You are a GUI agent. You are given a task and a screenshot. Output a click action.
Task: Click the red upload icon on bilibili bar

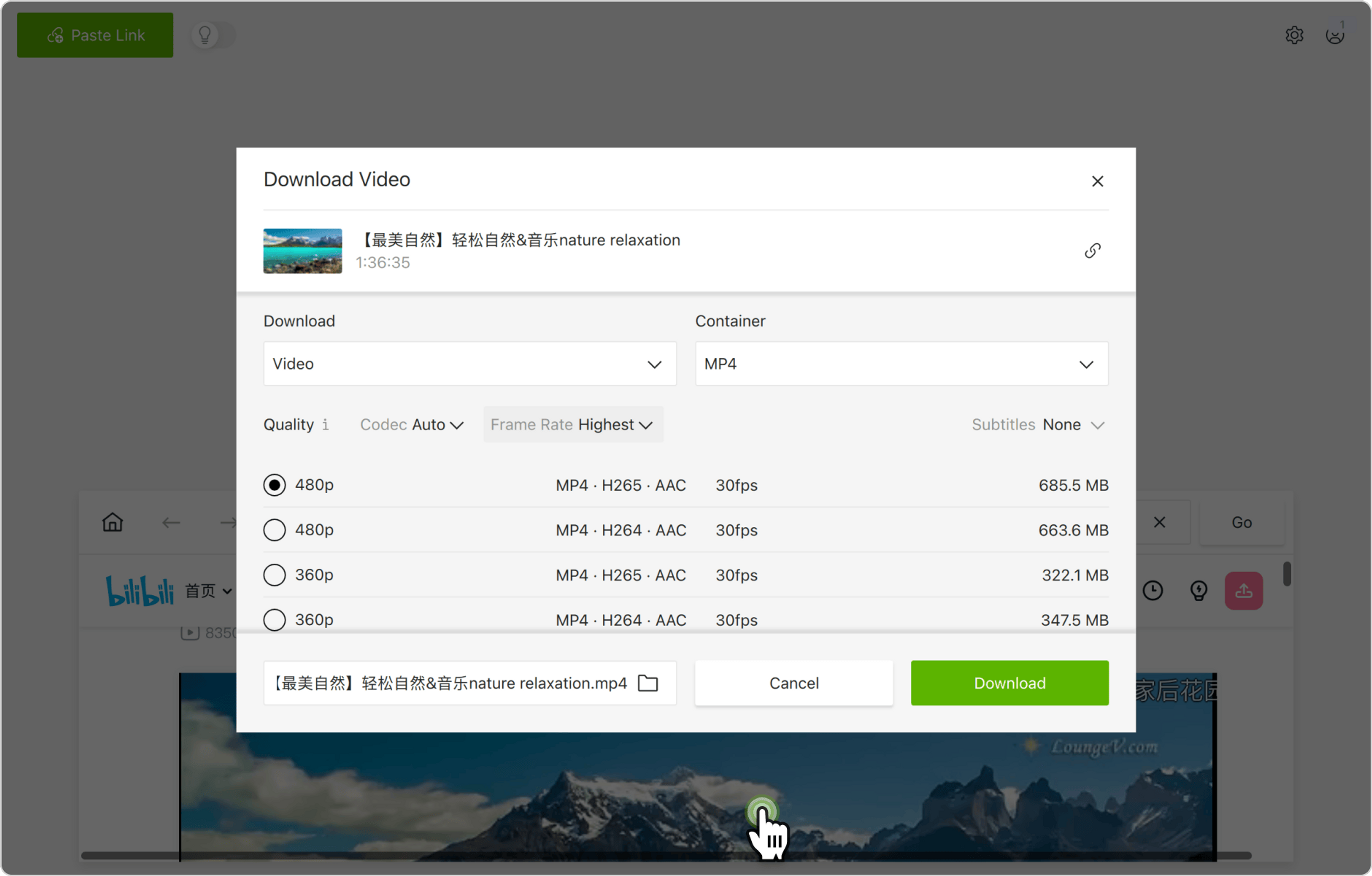tap(1243, 590)
